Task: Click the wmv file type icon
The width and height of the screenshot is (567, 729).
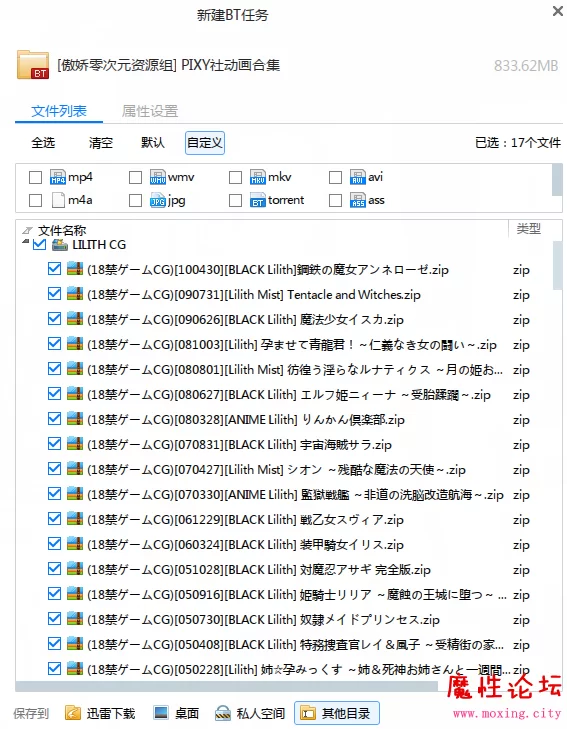Action: click(x=158, y=177)
